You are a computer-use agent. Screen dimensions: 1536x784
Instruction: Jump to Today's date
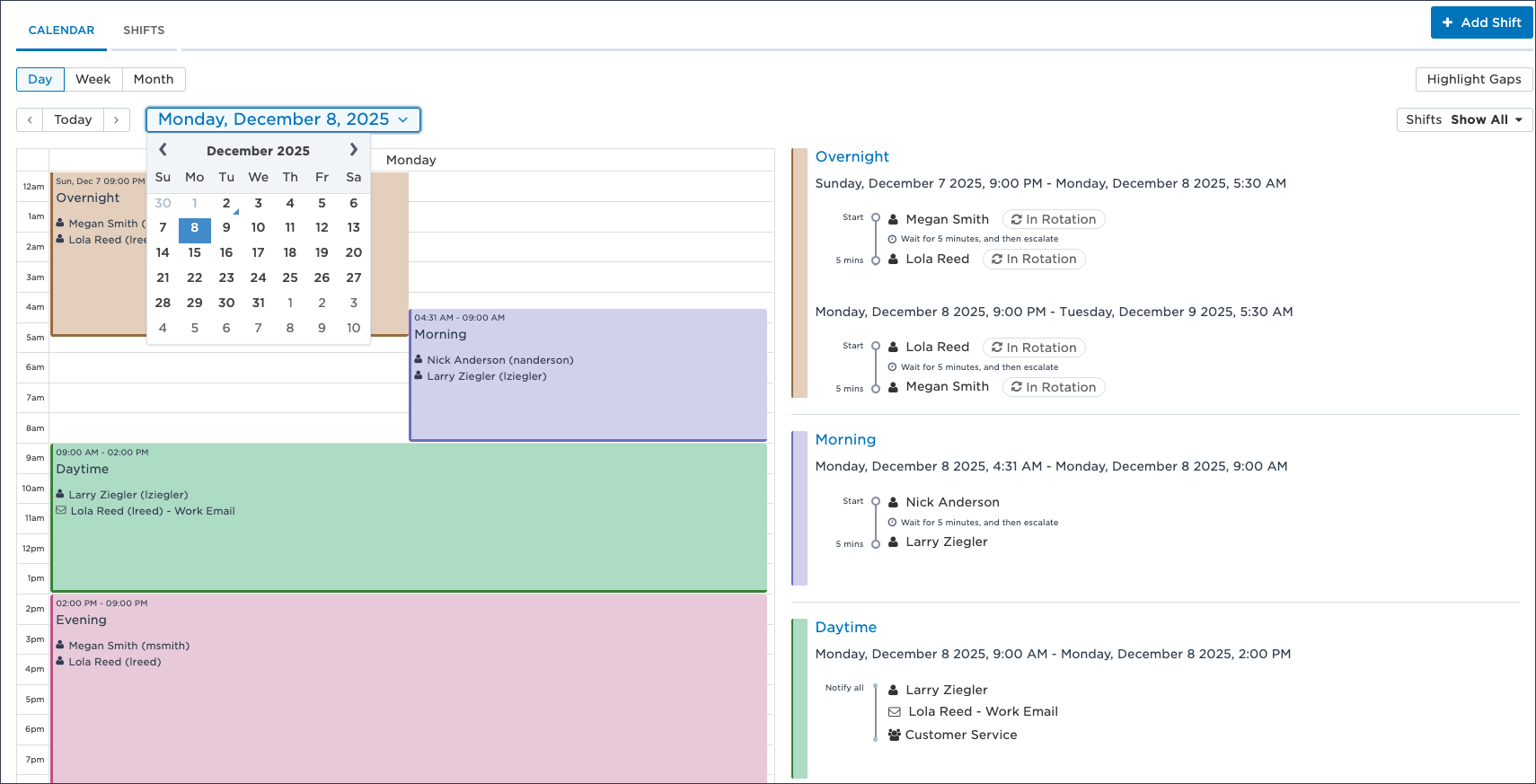(73, 119)
